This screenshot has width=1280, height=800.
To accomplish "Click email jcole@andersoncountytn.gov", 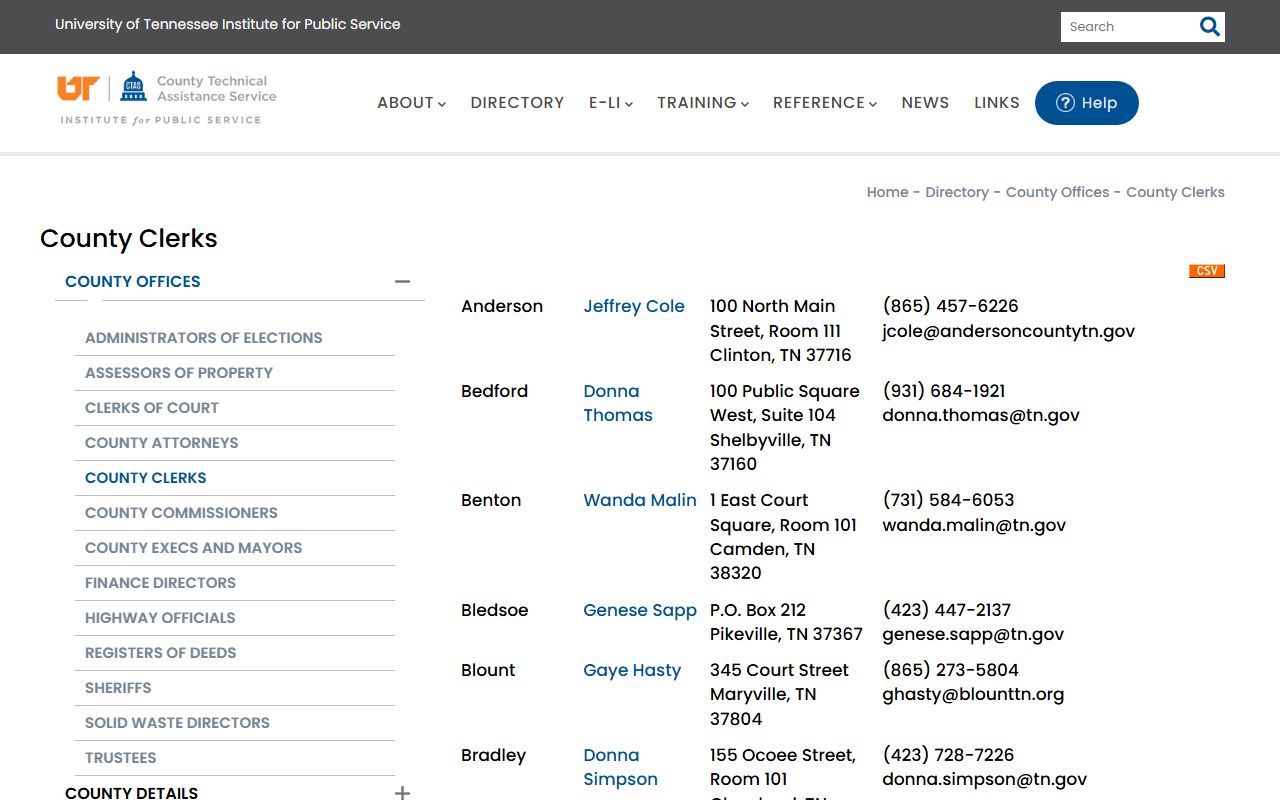I will 1008,331.
